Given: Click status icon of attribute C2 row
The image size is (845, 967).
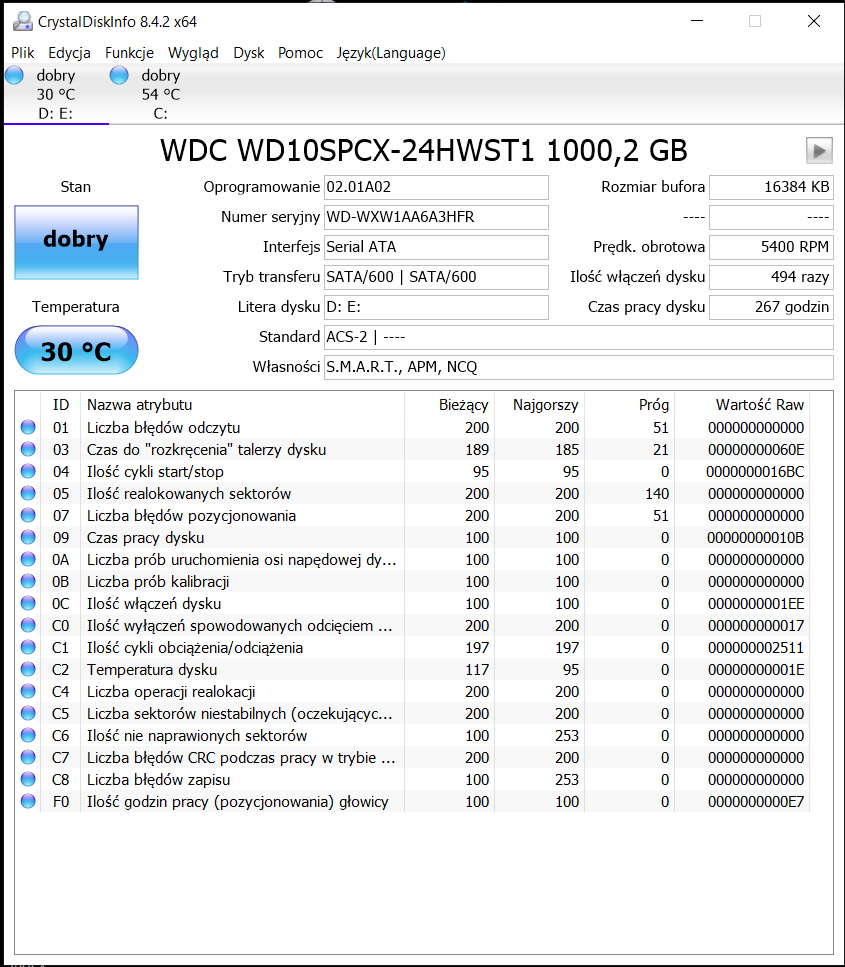Looking at the screenshot, I should (28, 669).
